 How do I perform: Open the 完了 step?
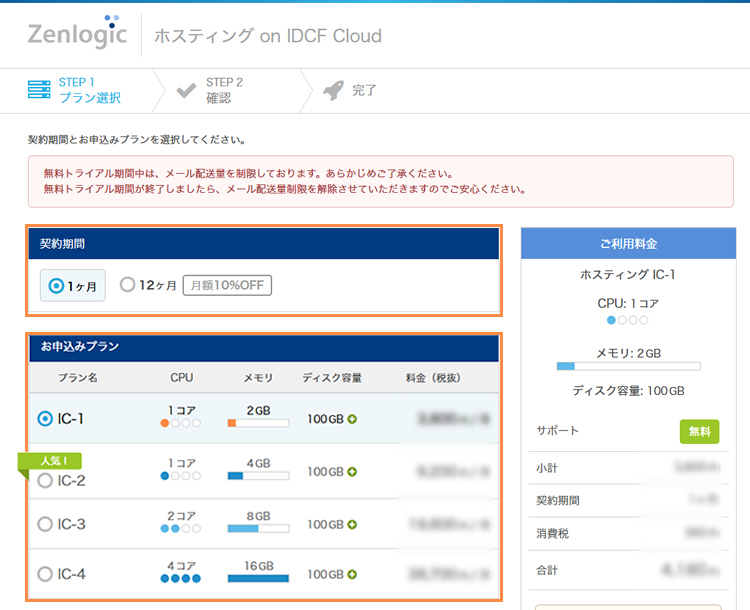[350, 90]
